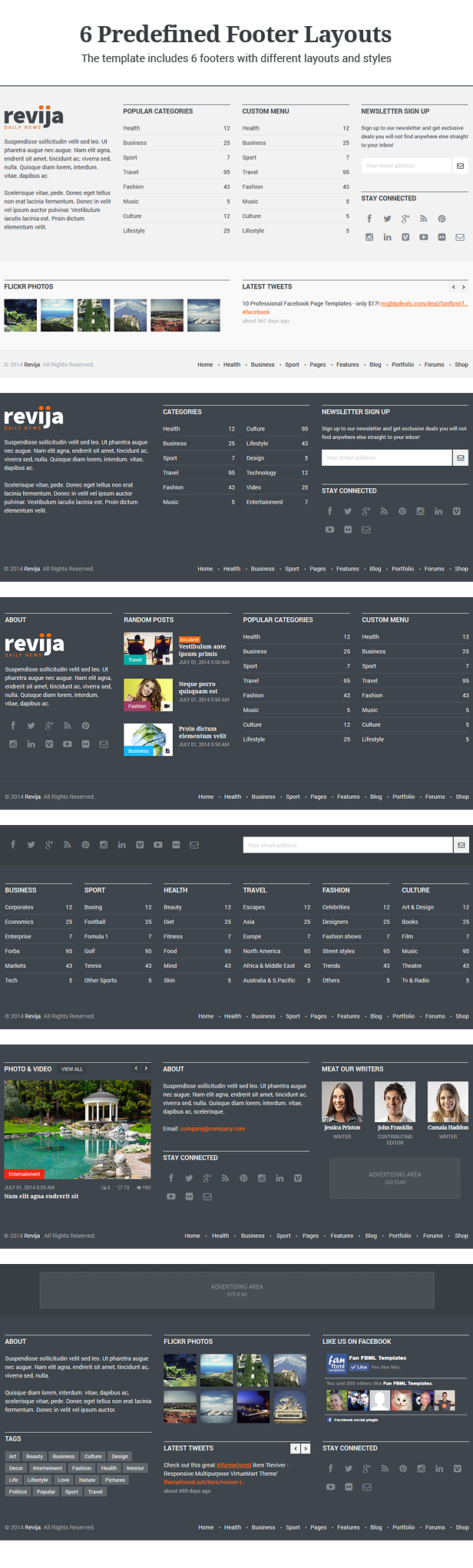Click the 'Neque porro quisquam est' post thumbnail
The image size is (473, 1568).
[x=148, y=695]
